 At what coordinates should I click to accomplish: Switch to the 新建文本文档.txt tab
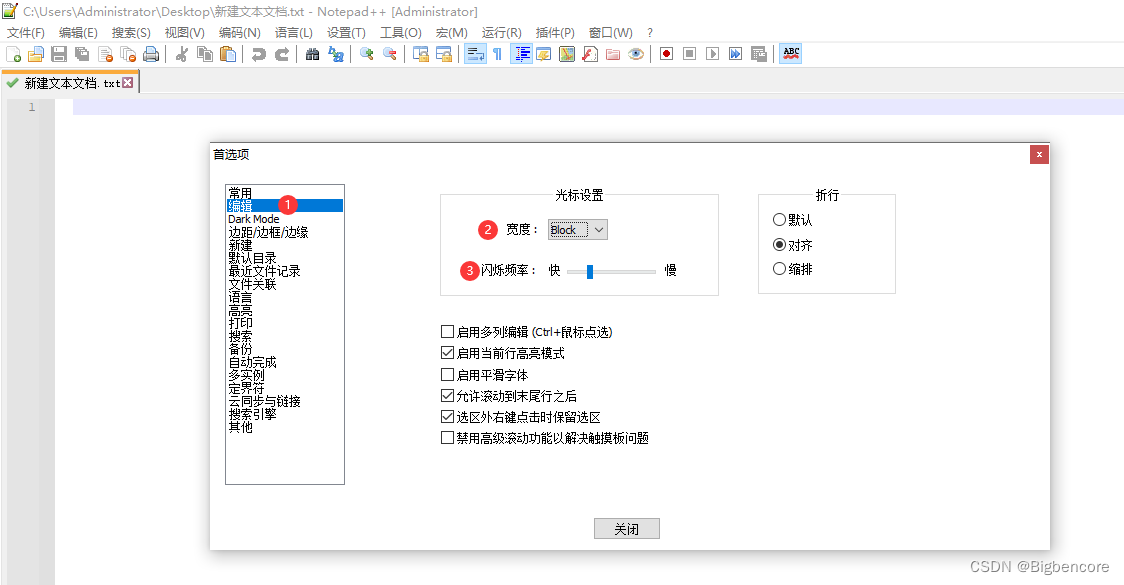pyautogui.click(x=62, y=84)
